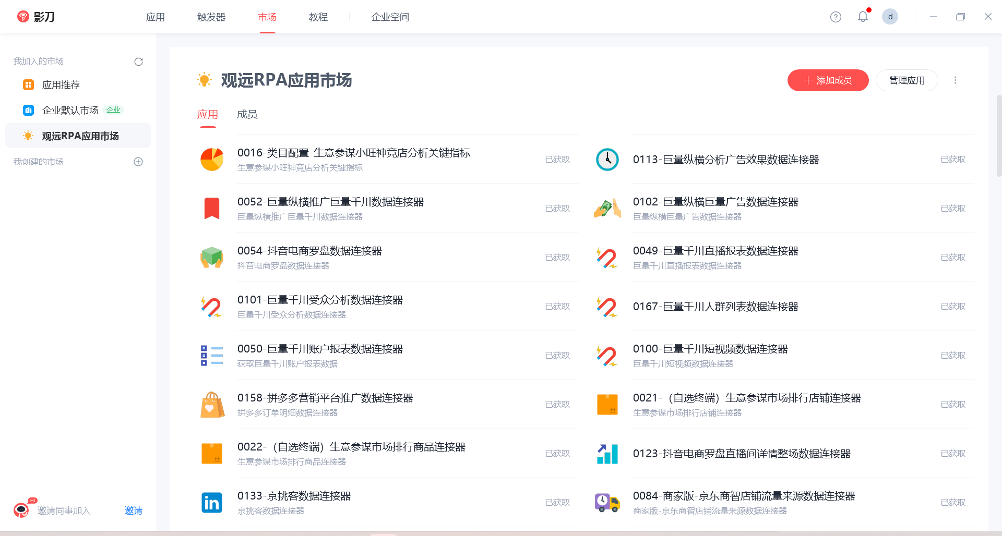This screenshot has height=536, width=1002.
Task: Click the shopping bag icon for app 0158
Action: [x=211, y=404]
